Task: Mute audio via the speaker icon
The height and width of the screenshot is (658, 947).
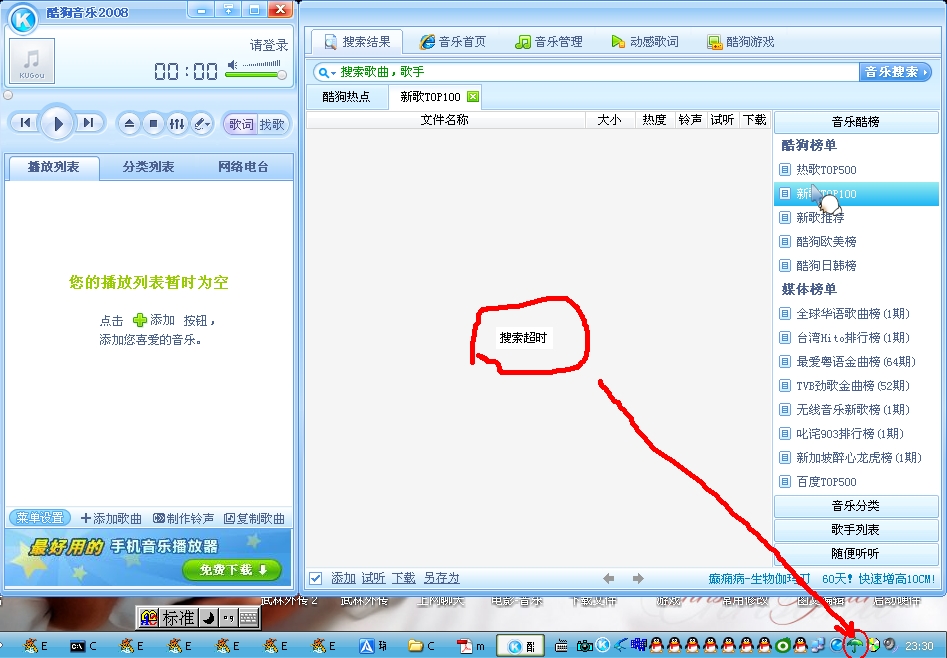Action: tap(232, 65)
